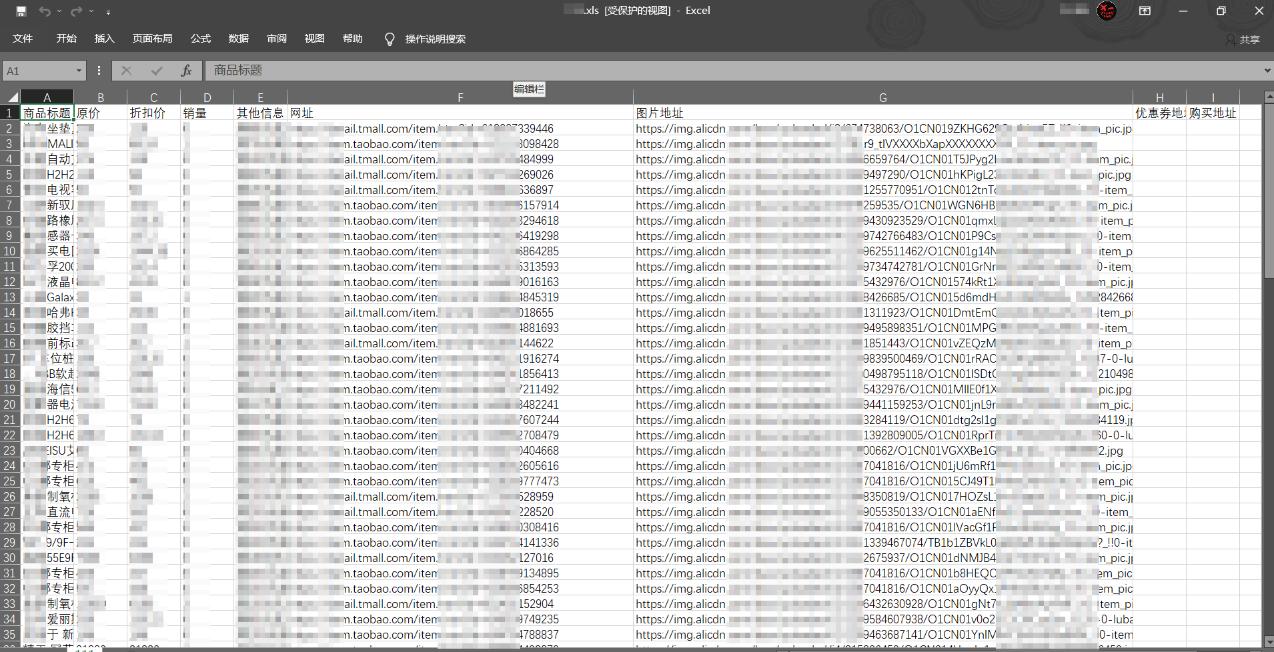Click the formula bar options three-dot handle
Image resolution: width=1274 pixels, height=652 pixels.
point(99,71)
